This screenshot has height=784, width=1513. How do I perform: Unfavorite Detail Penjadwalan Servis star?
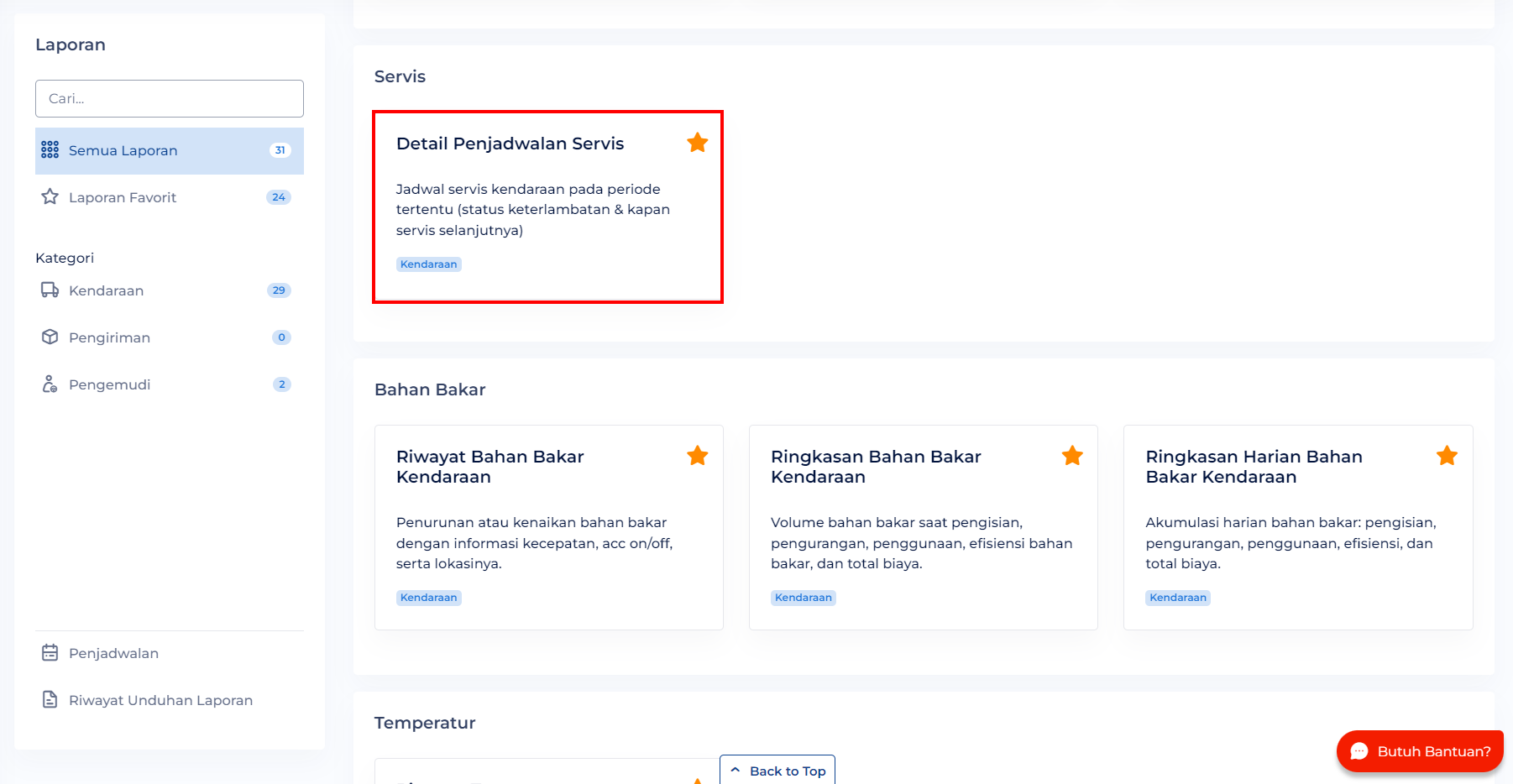(698, 143)
